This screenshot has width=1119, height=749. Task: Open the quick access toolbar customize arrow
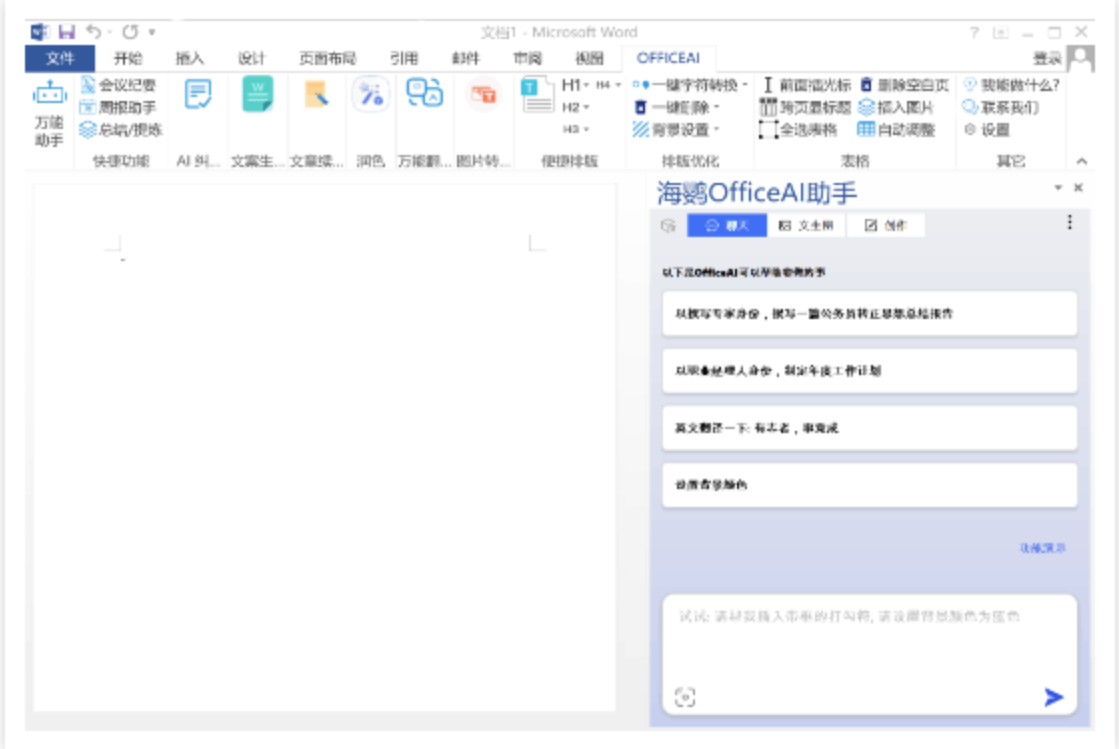[x=151, y=32]
